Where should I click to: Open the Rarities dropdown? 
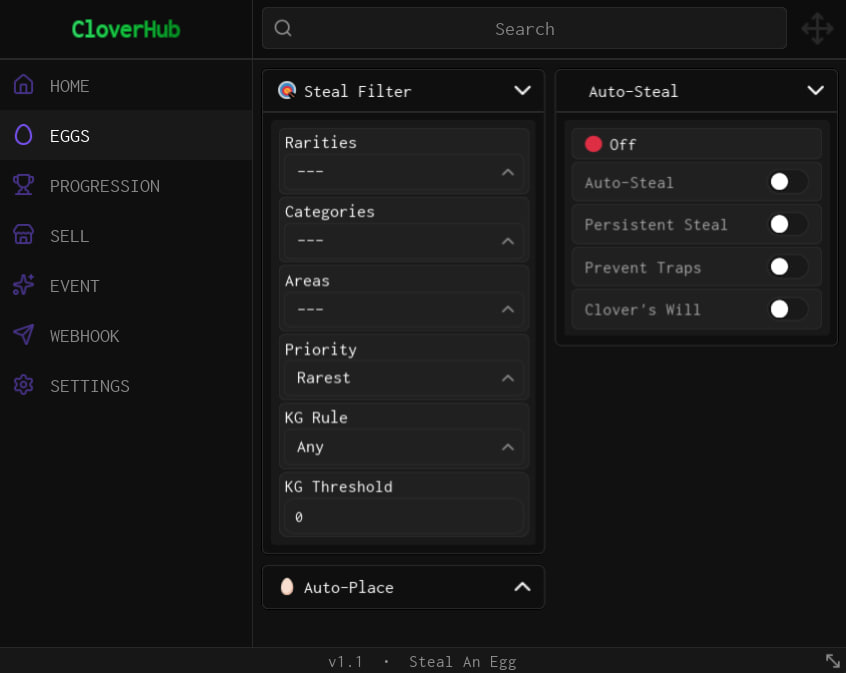(404, 172)
